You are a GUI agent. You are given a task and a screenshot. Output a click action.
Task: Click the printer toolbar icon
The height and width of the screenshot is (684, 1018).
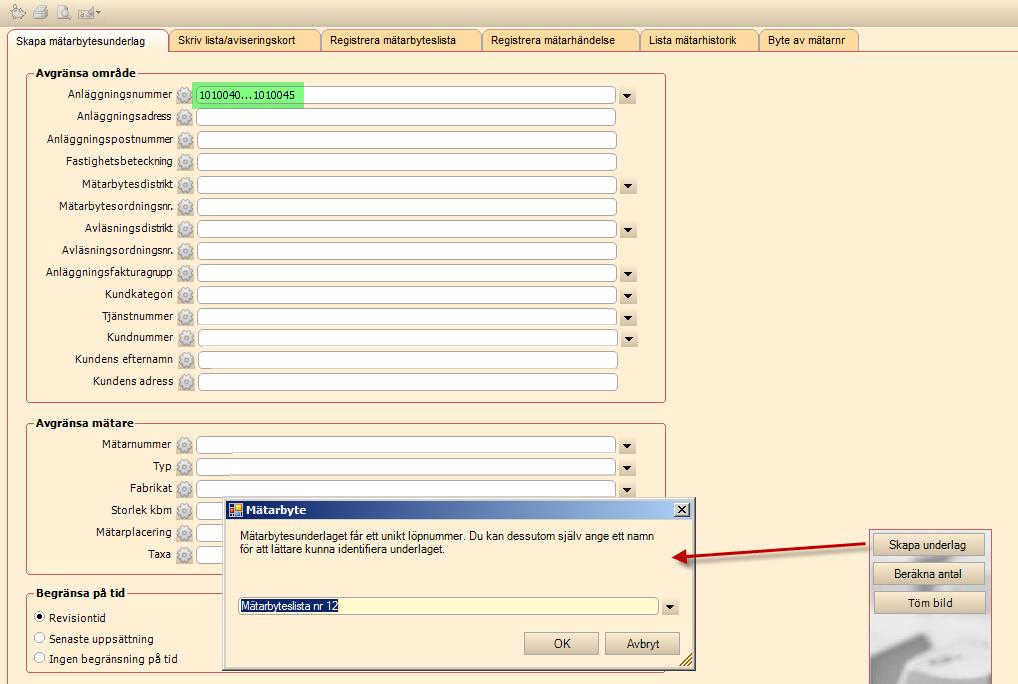pos(41,12)
